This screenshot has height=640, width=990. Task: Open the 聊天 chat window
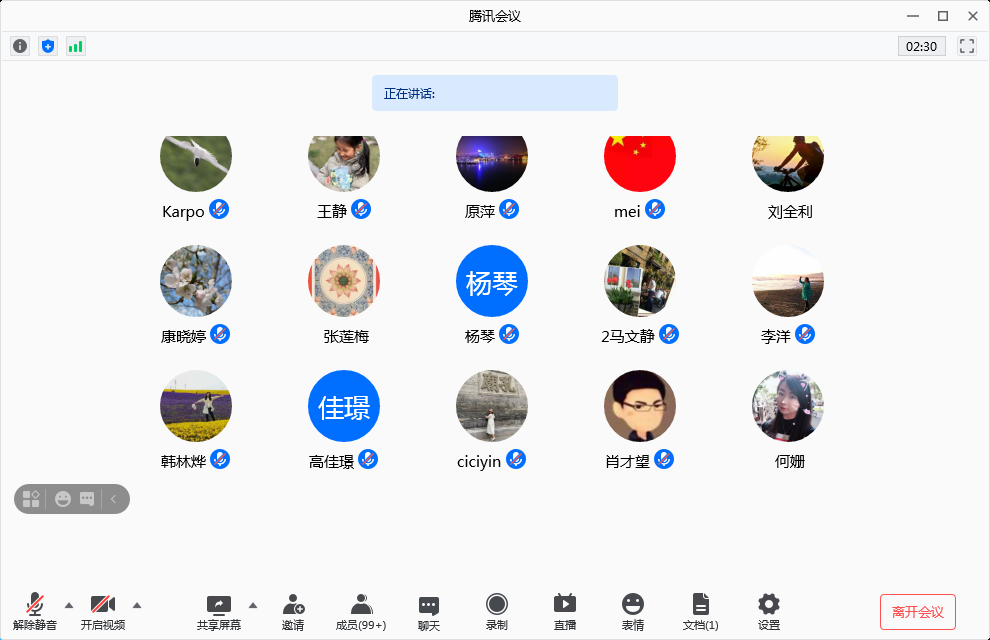point(429,611)
